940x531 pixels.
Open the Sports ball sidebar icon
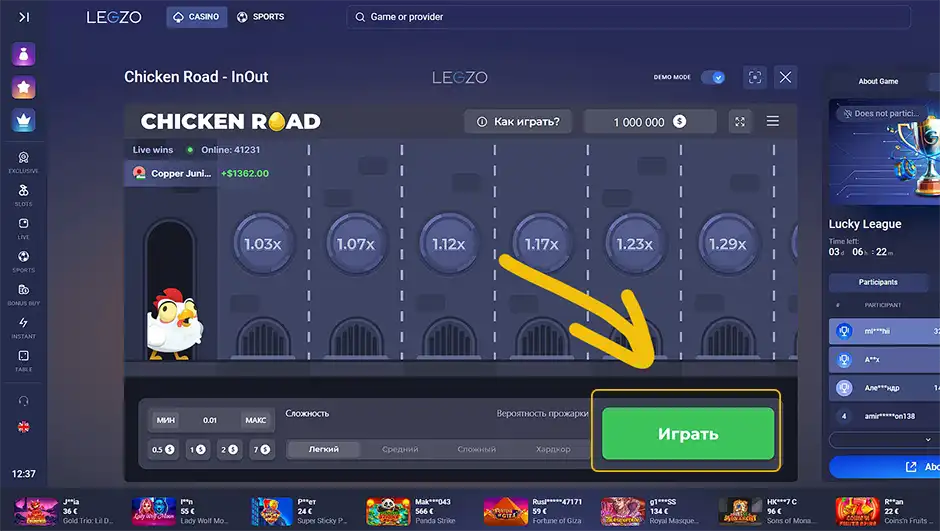(23, 261)
